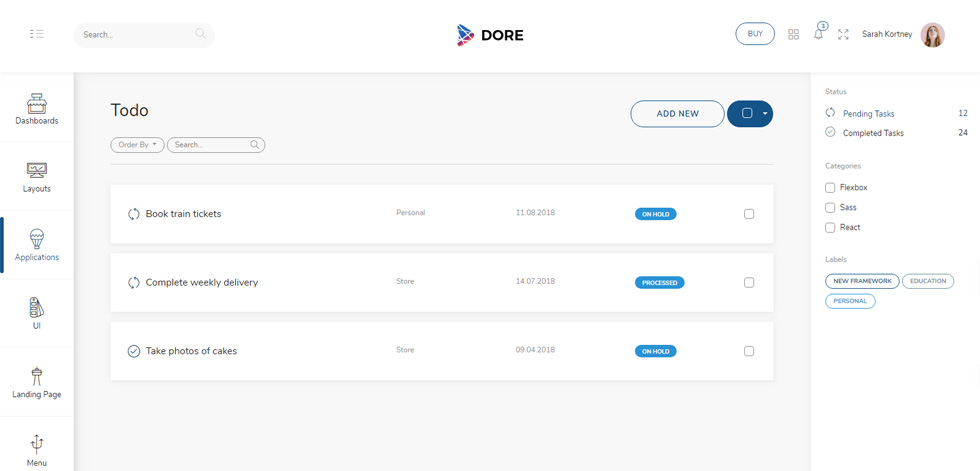Image resolution: width=980 pixels, height=471 pixels.
Task: Check the Take photos of cakes checkbox
Action: pos(749,351)
